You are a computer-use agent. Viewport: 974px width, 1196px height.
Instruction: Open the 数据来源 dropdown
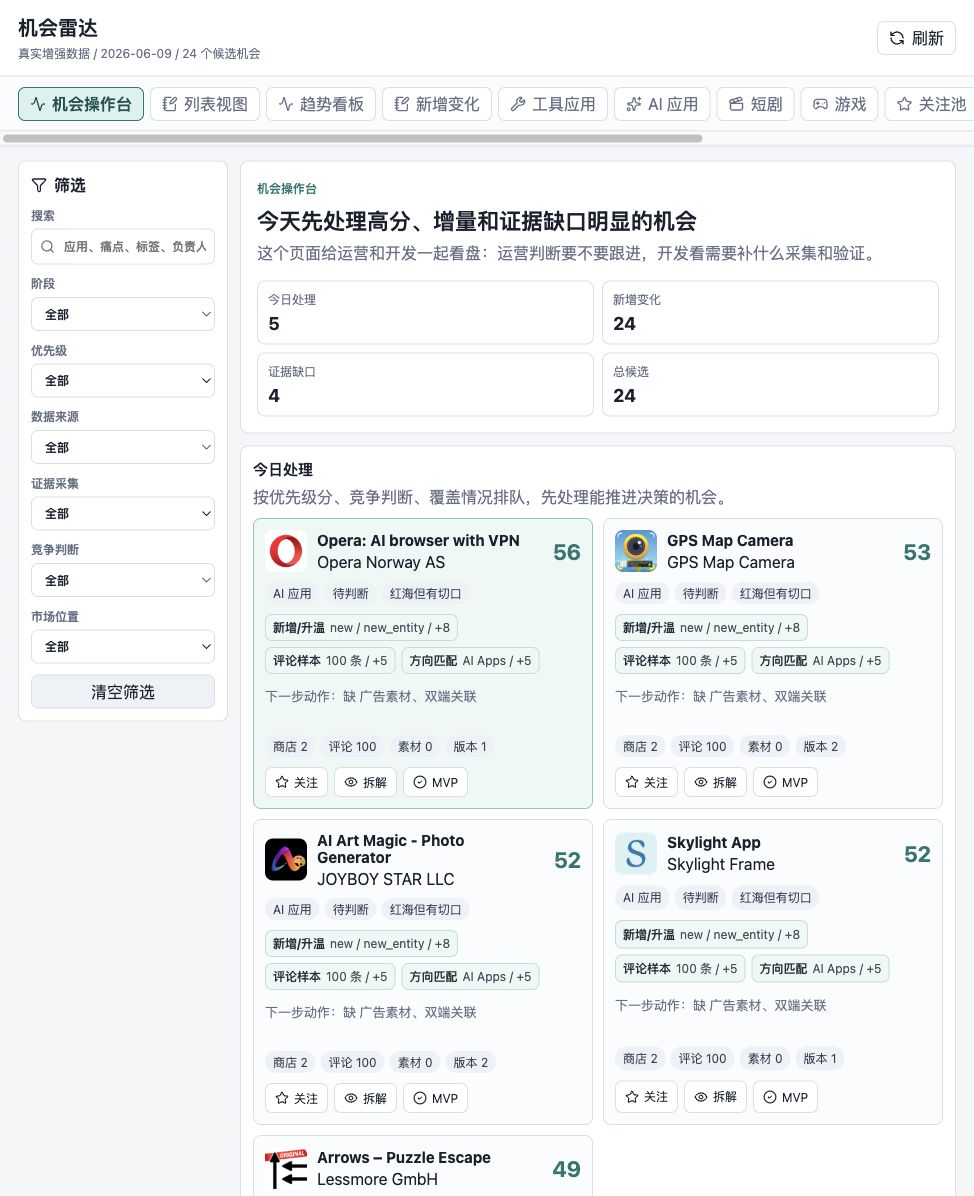[x=123, y=447]
